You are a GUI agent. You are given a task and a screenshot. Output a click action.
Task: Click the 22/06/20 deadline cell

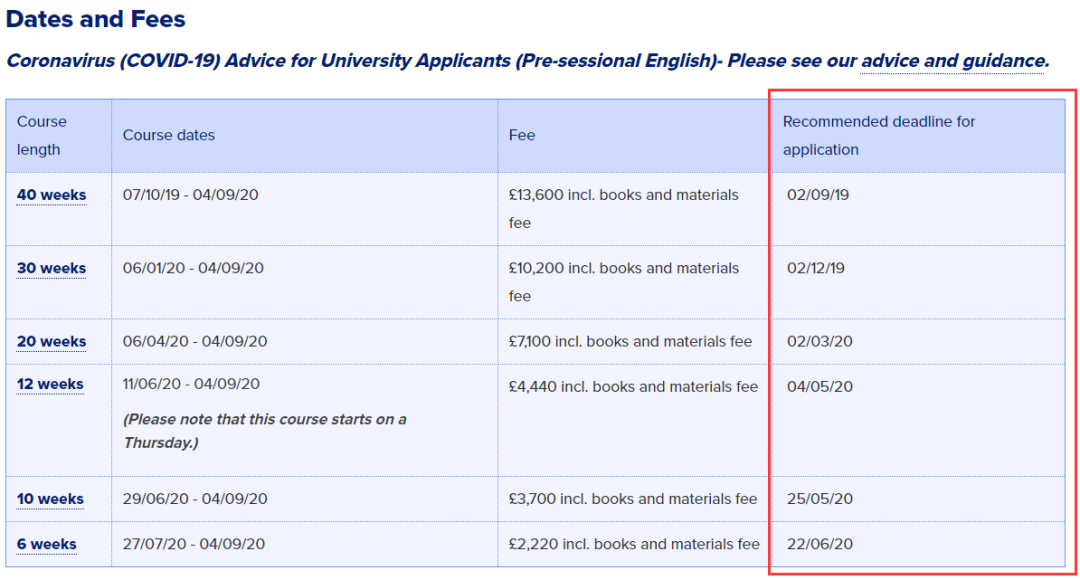[x=918, y=544]
